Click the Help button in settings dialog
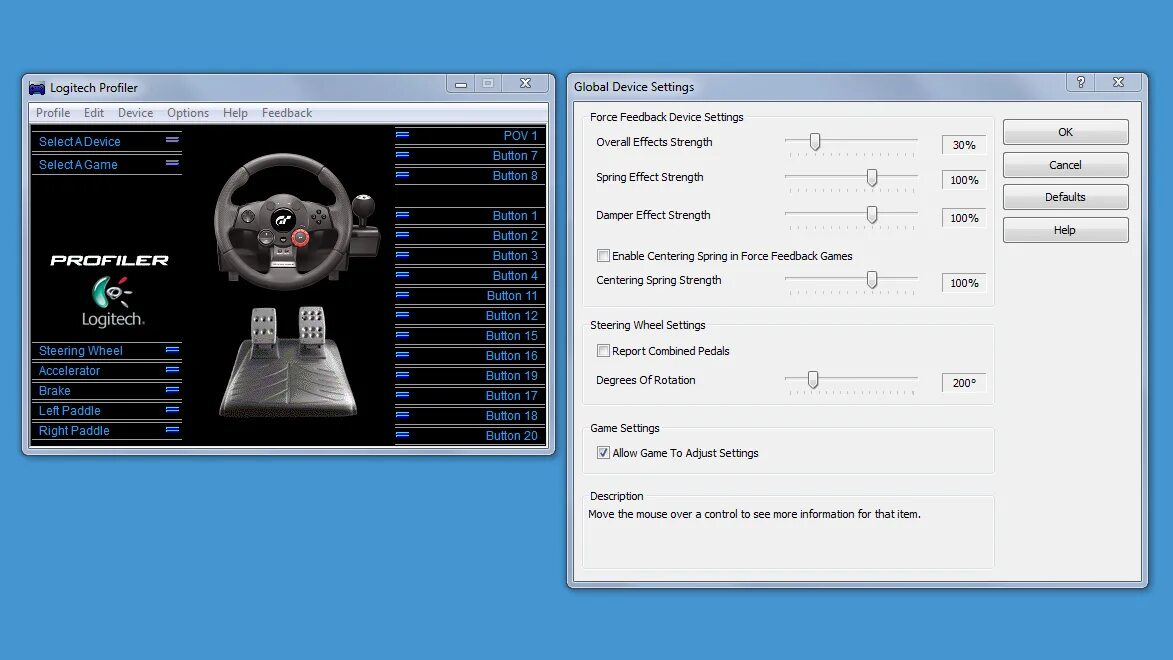This screenshot has height=660, width=1173. [1065, 230]
